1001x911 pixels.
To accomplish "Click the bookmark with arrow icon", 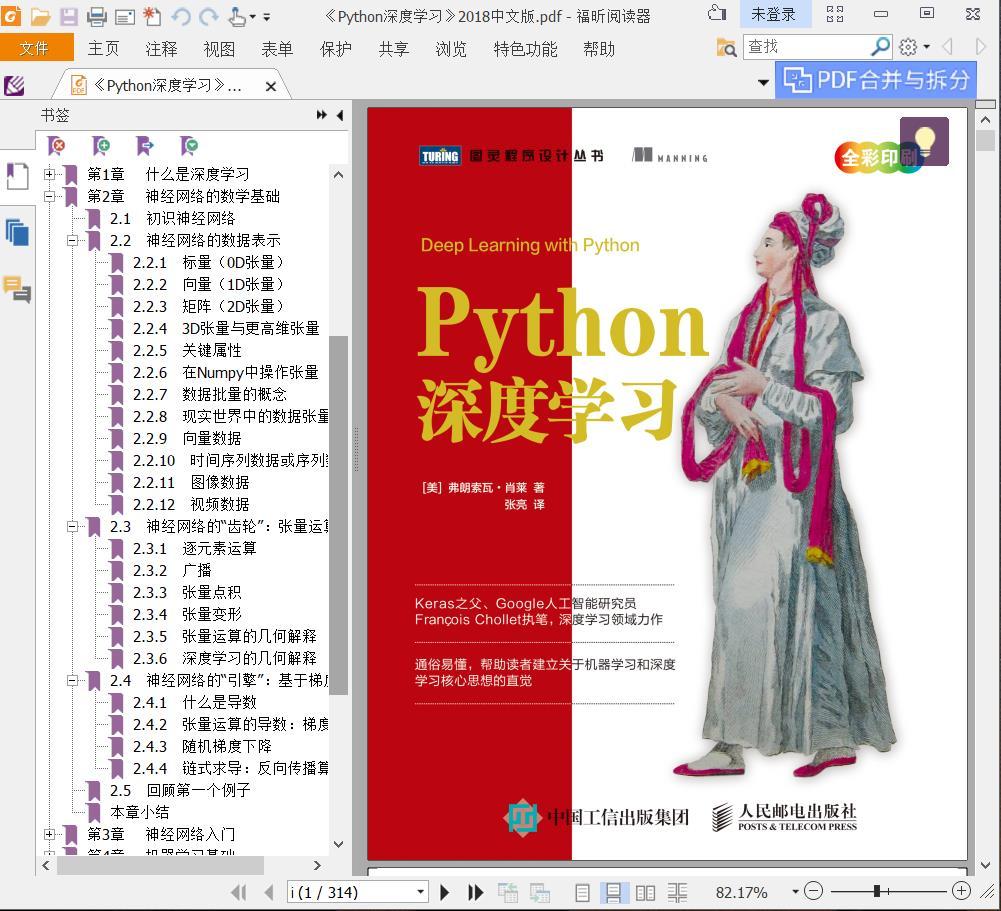I will pos(145,146).
